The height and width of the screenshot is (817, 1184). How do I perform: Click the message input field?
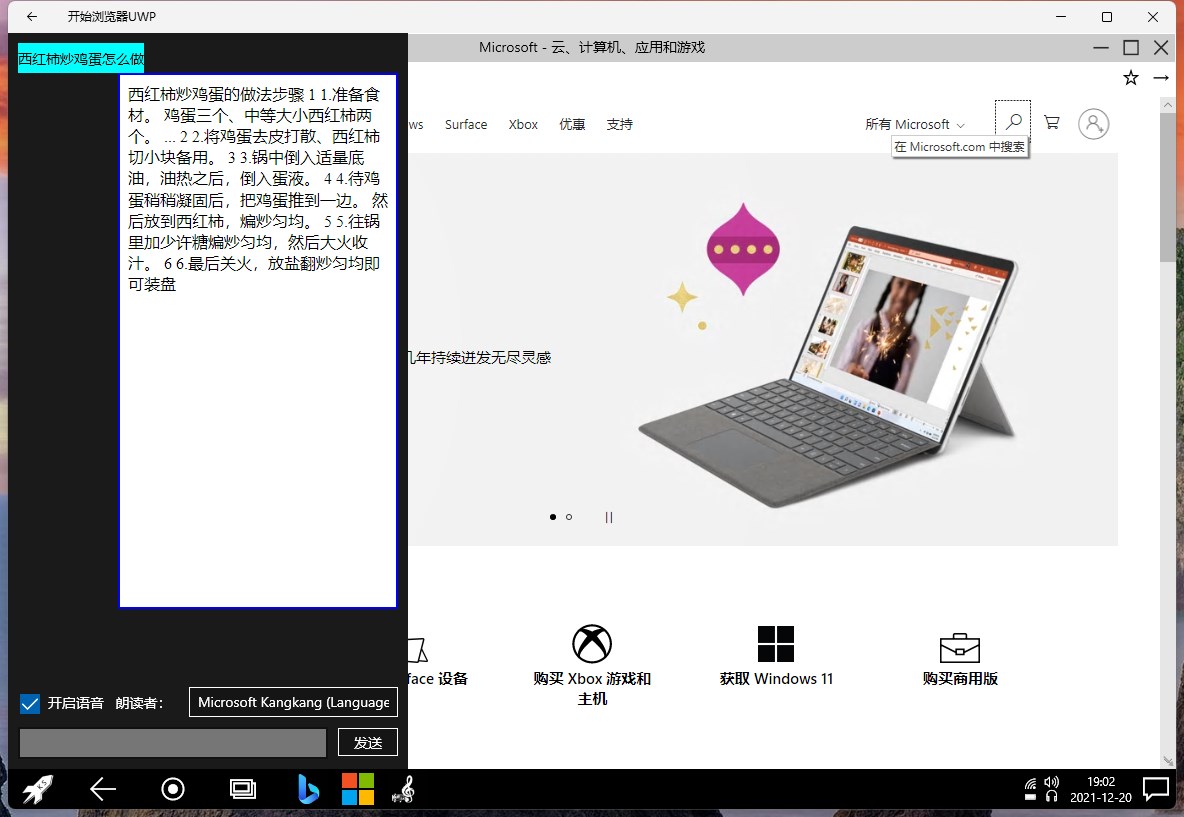[x=173, y=742]
